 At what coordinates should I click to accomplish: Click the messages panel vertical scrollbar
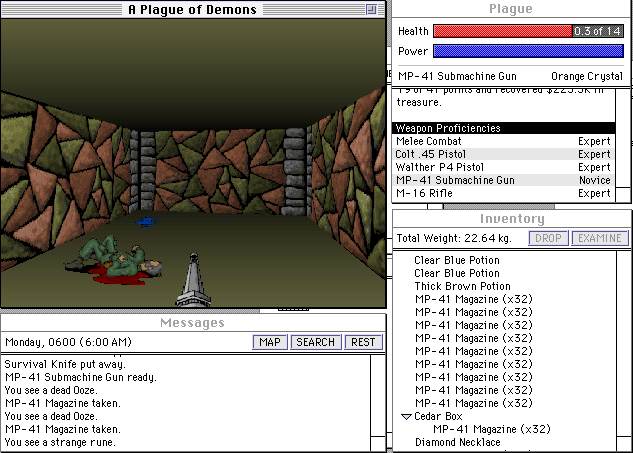tap(378, 403)
